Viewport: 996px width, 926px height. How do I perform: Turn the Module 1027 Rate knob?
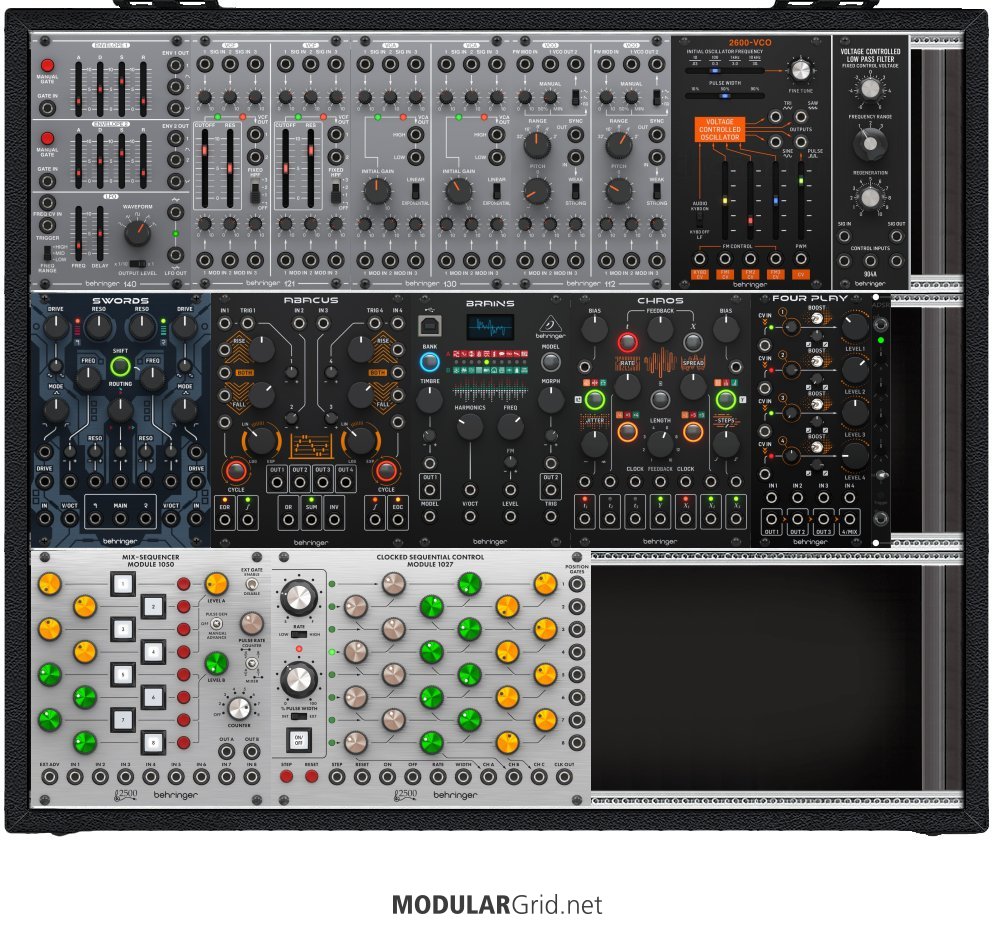[299, 598]
